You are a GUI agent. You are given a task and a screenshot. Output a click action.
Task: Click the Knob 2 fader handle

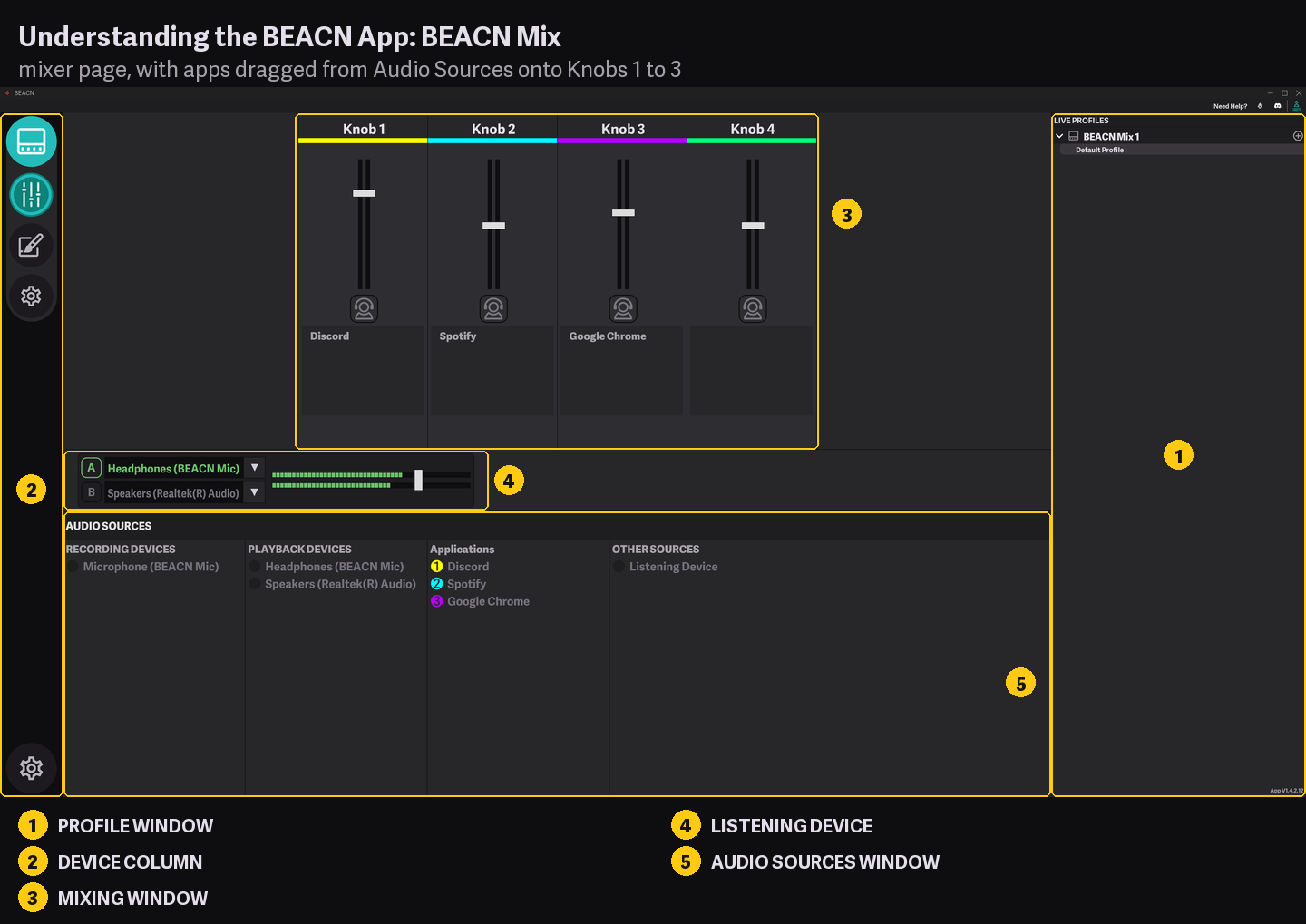point(494,226)
